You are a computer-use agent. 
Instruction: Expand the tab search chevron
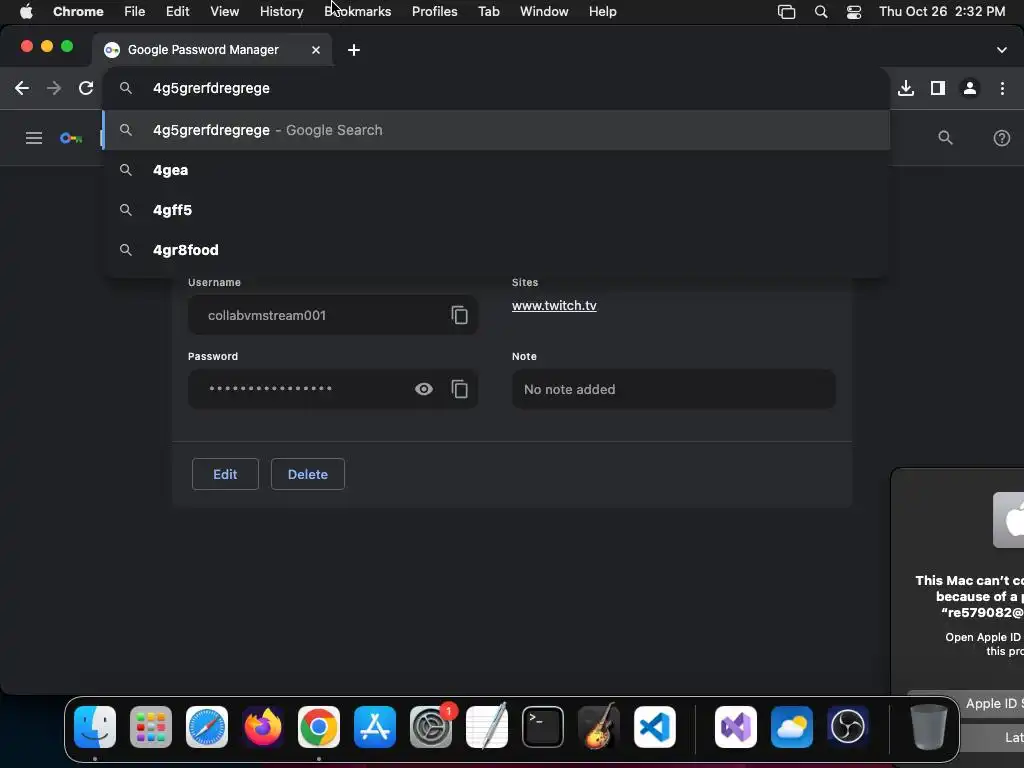pyautogui.click(x=1001, y=50)
